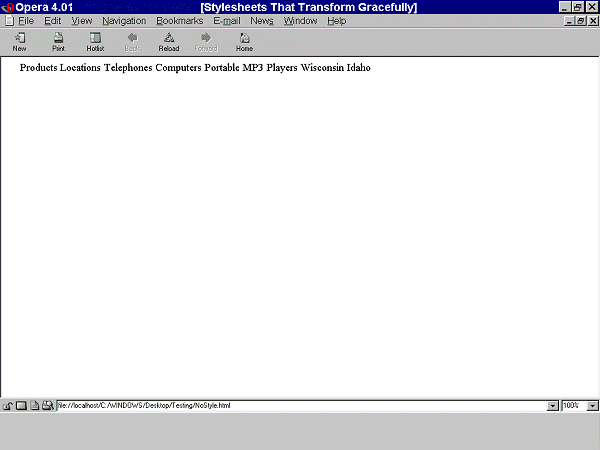This screenshot has width=600, height=450.
Task: Open the Bookmarks menu
Action: click(180, 21)
